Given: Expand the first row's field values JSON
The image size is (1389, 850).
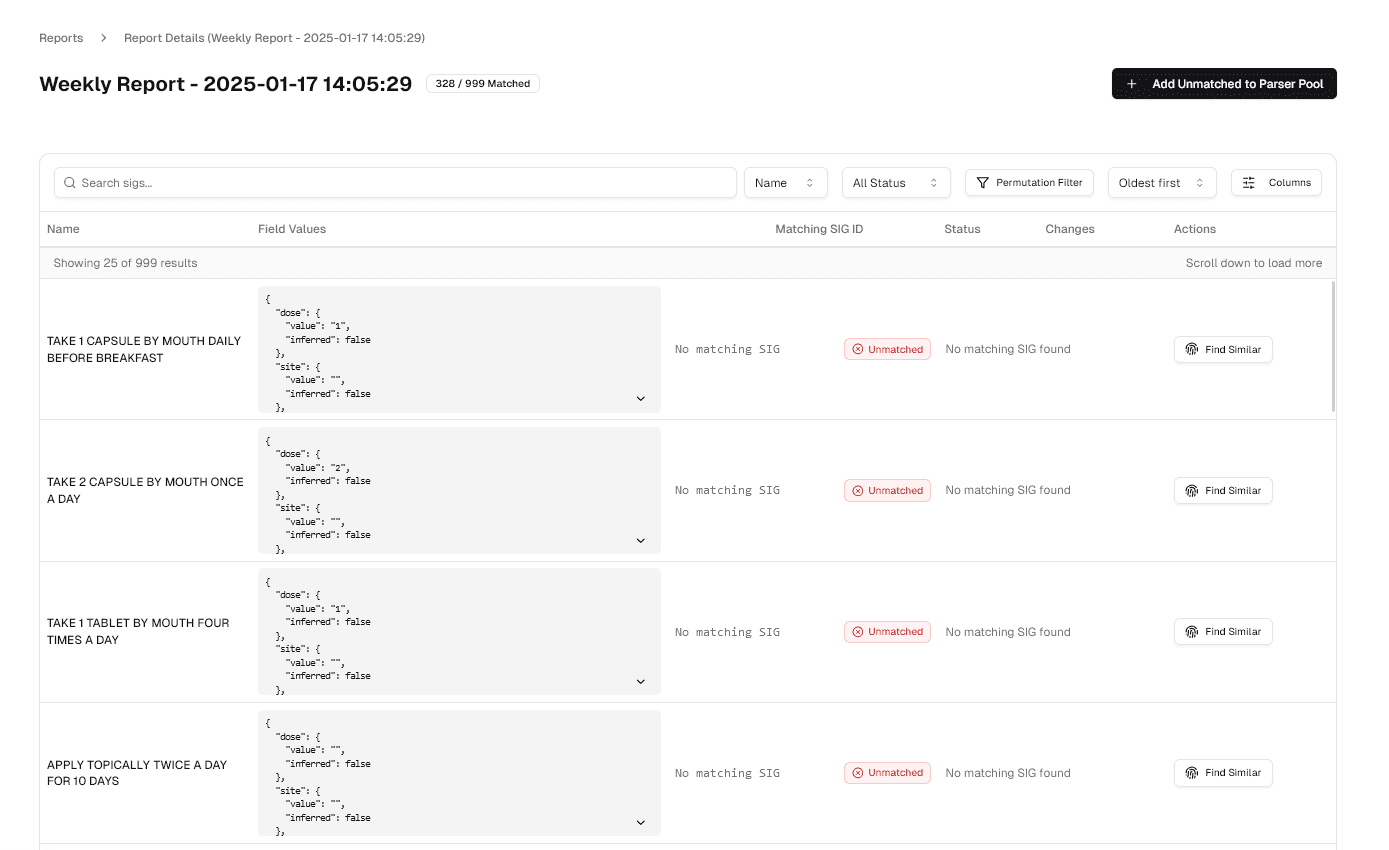Looking at the screenshot, I should (x=640, y=399).
